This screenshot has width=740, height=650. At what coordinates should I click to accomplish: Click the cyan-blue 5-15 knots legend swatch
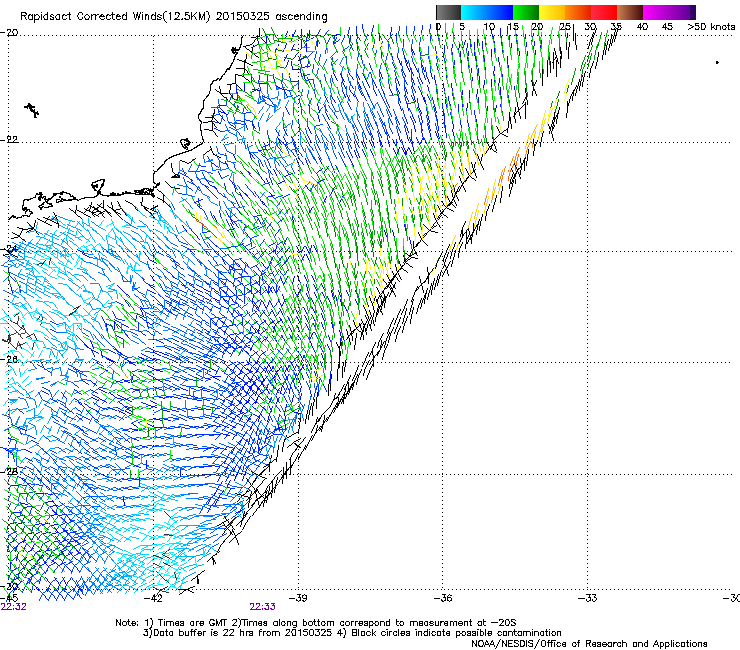click(x=487, y=12)
